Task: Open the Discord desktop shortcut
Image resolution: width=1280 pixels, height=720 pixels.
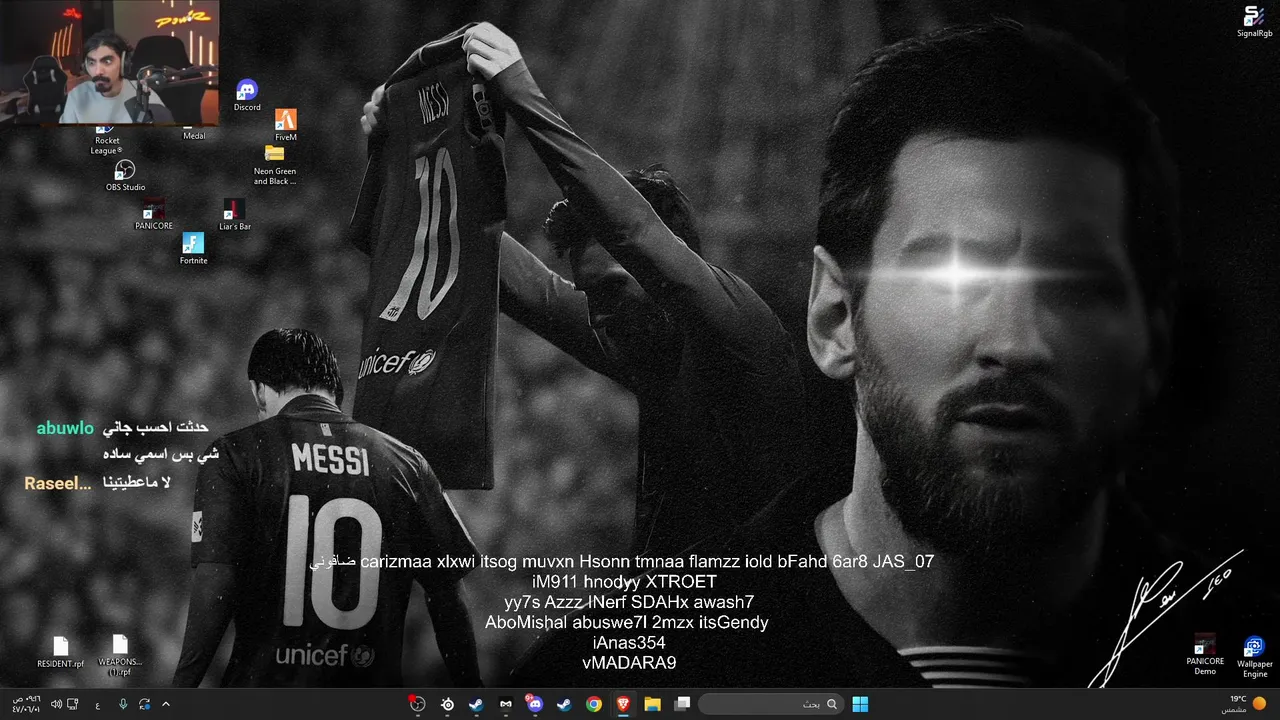Action: coord(247,96)
